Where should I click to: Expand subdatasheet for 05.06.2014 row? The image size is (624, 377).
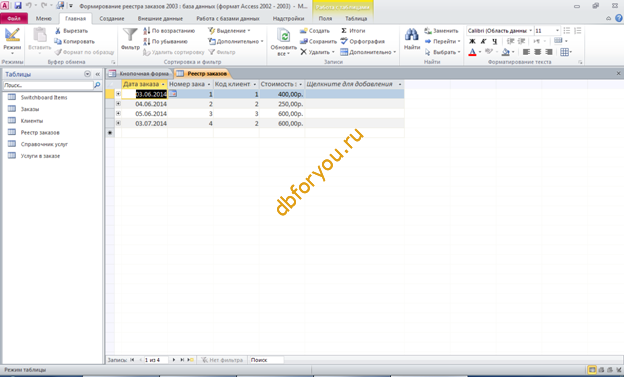point(118,113)
